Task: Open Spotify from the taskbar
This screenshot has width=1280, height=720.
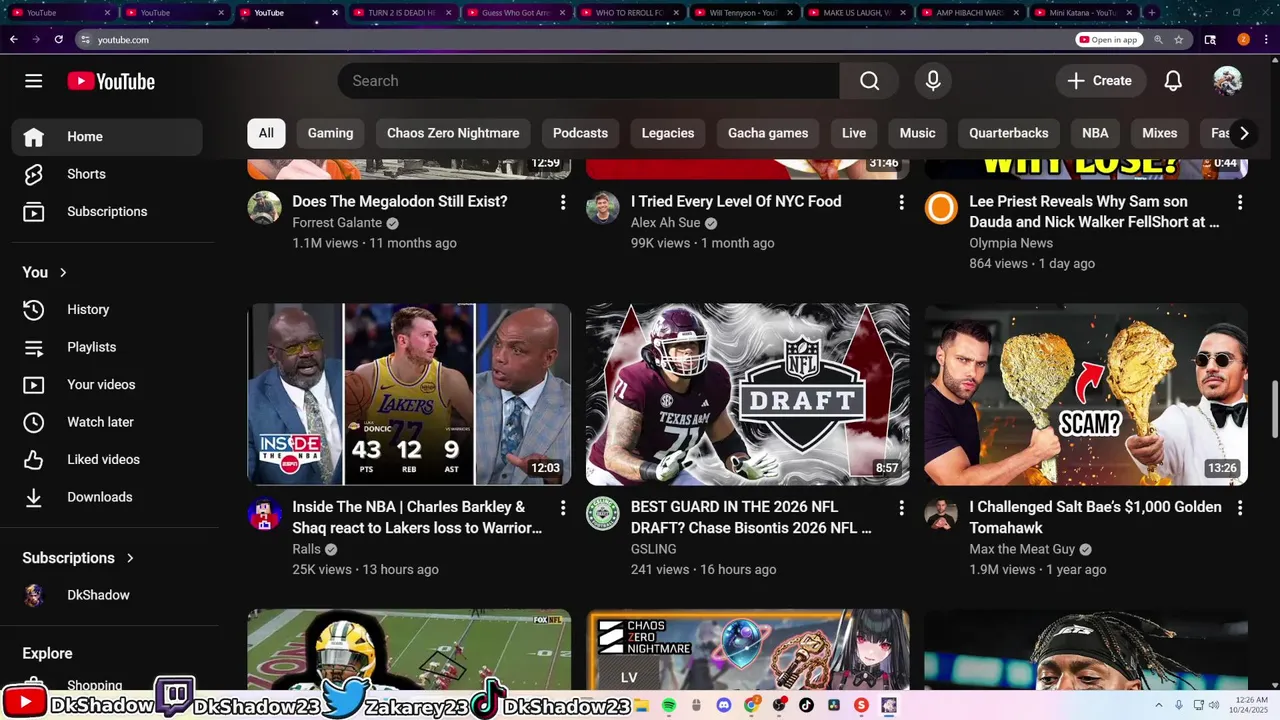Action: pyautogui.click(x=669, y=705)
